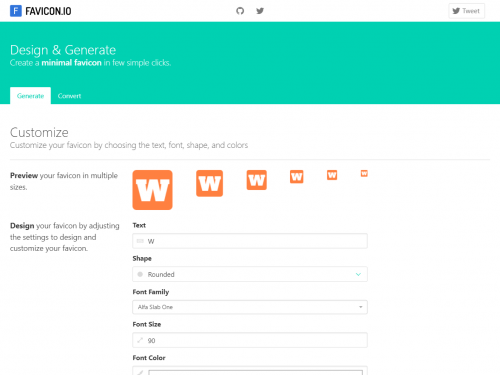Open the Twitter bird icon link
This screenshot has height=375, width=500.
(260, 11)
